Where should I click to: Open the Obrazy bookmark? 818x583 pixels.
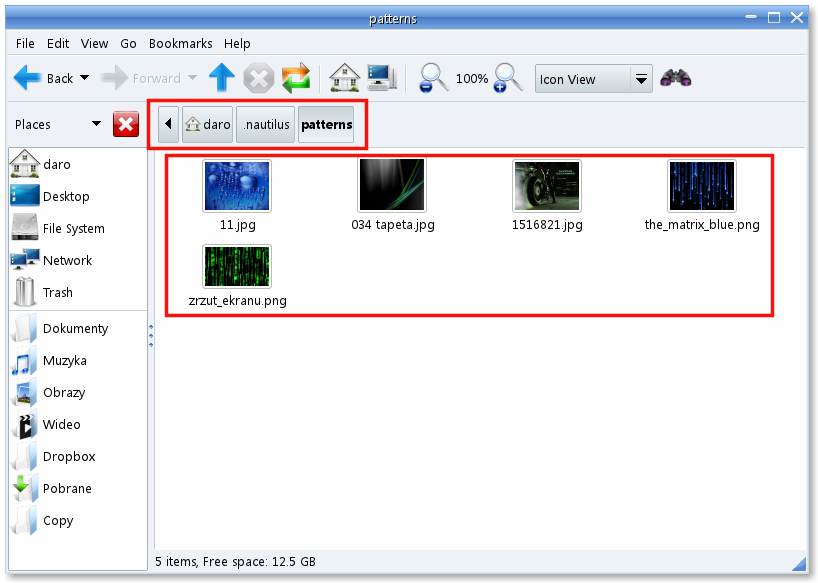[78, 392]
